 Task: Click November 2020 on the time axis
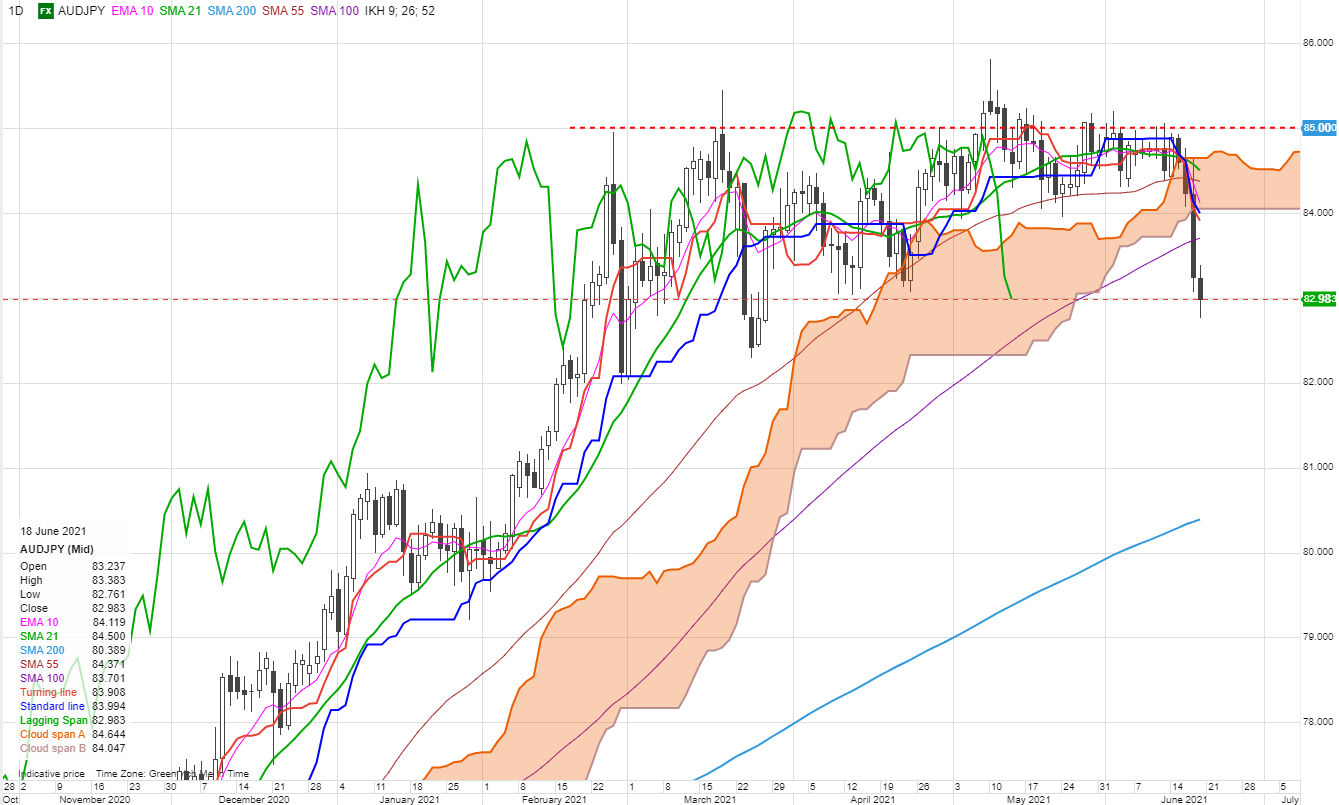(x=95, y=799)
